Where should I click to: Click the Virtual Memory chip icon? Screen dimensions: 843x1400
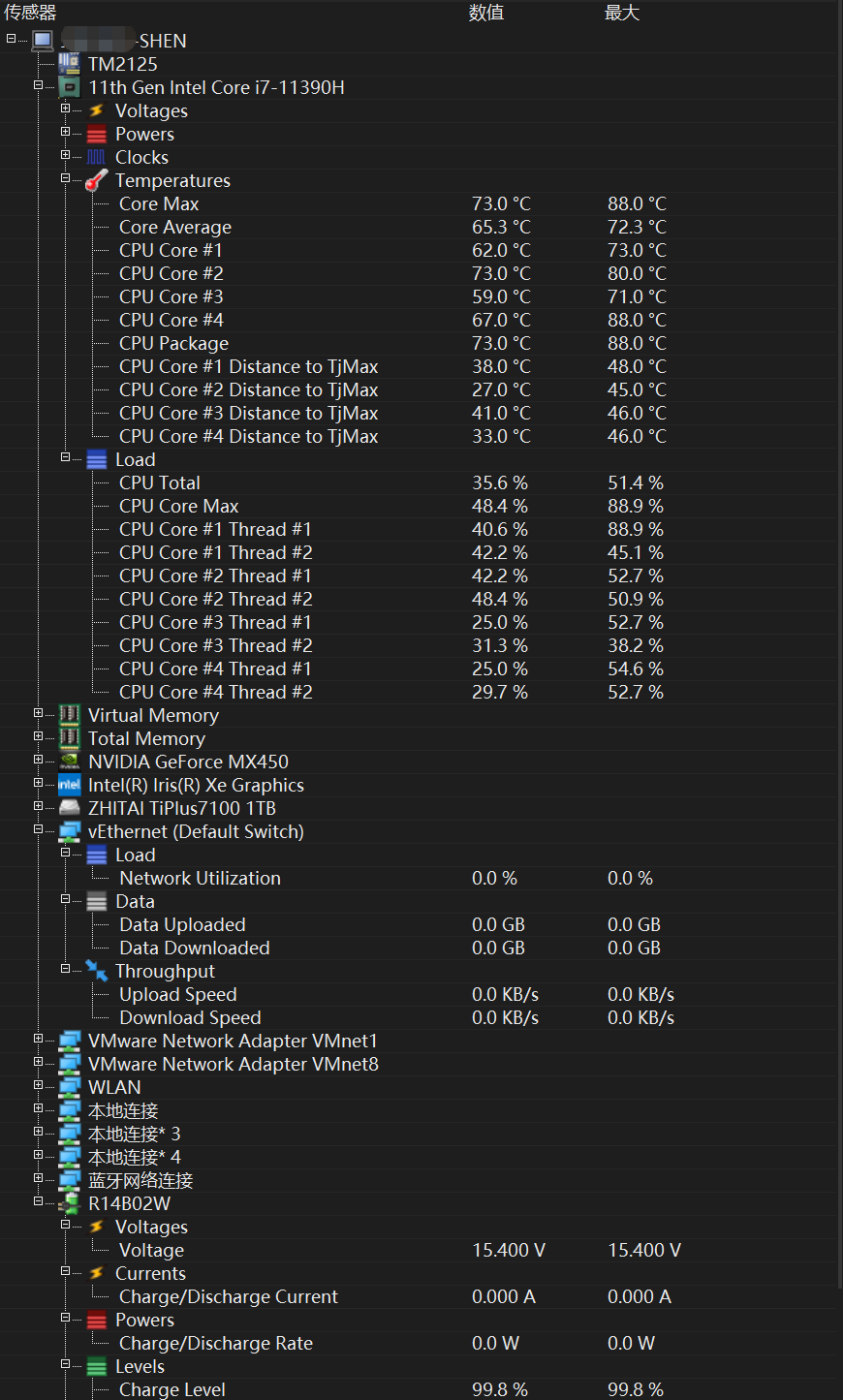[x=69, y=715]
